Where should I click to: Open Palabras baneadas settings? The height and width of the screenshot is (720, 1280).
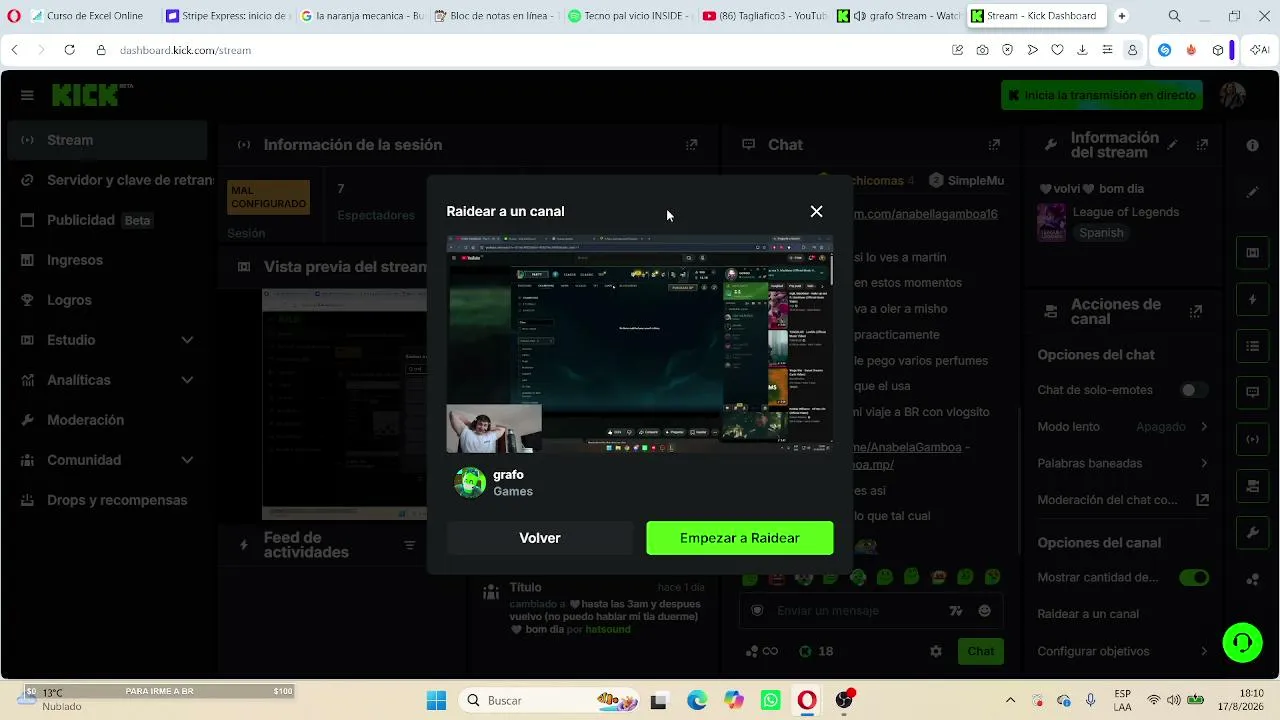click(1123, 464)
